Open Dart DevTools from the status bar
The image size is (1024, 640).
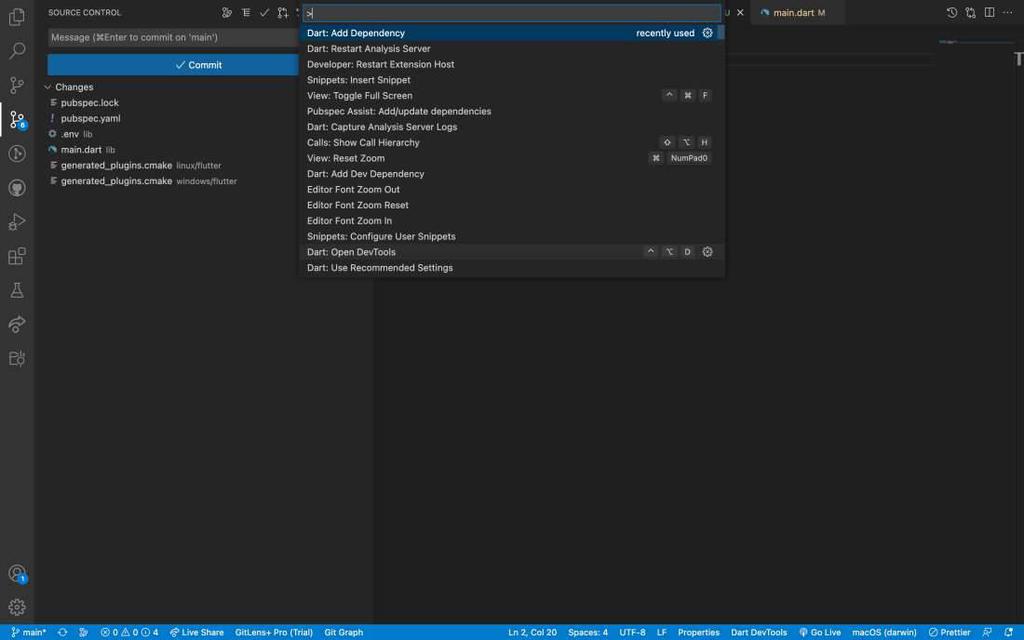pos(758,631)
